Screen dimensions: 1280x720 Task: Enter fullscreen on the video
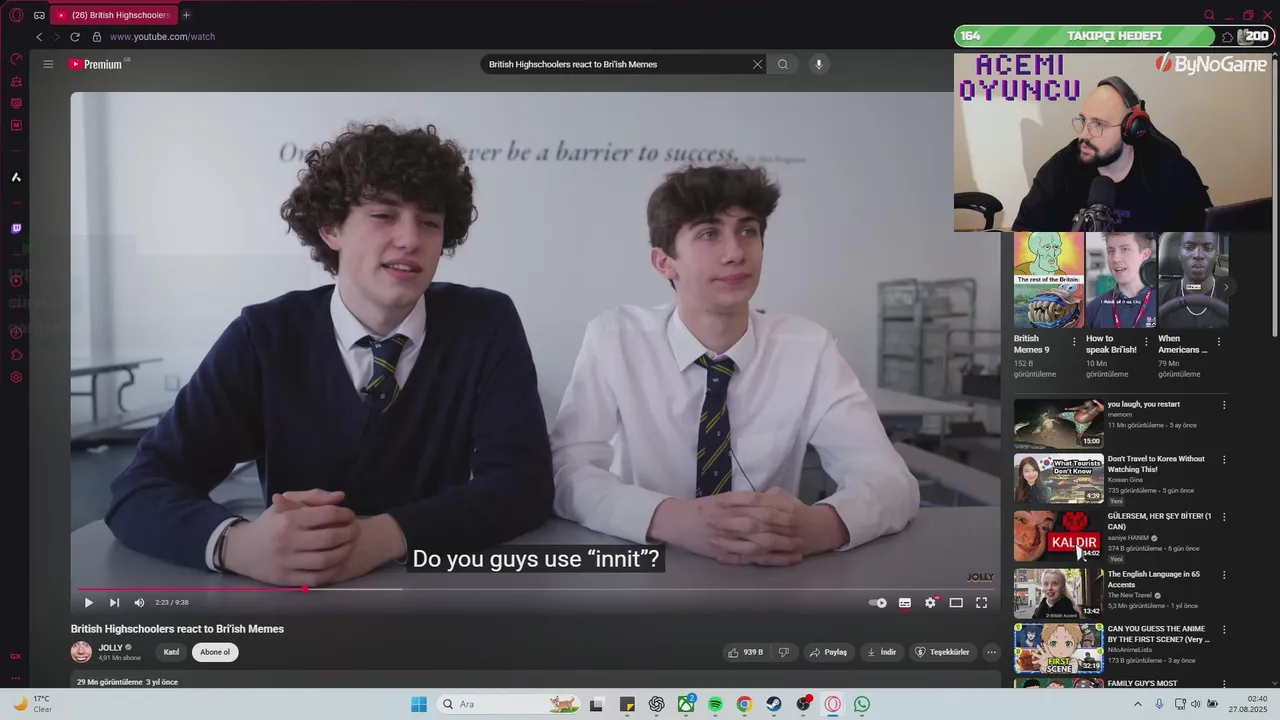pos(981,603)
